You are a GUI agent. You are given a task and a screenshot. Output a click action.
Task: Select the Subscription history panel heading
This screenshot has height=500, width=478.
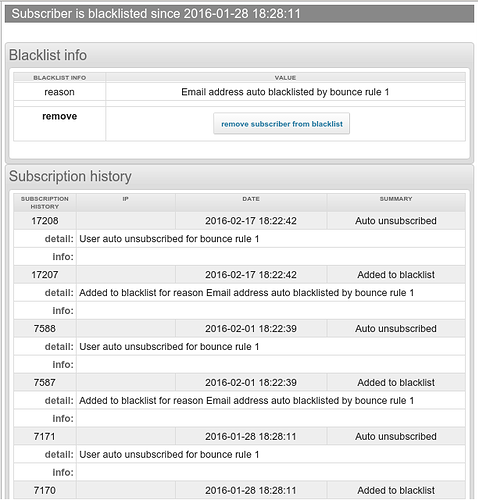coord(70,176)
